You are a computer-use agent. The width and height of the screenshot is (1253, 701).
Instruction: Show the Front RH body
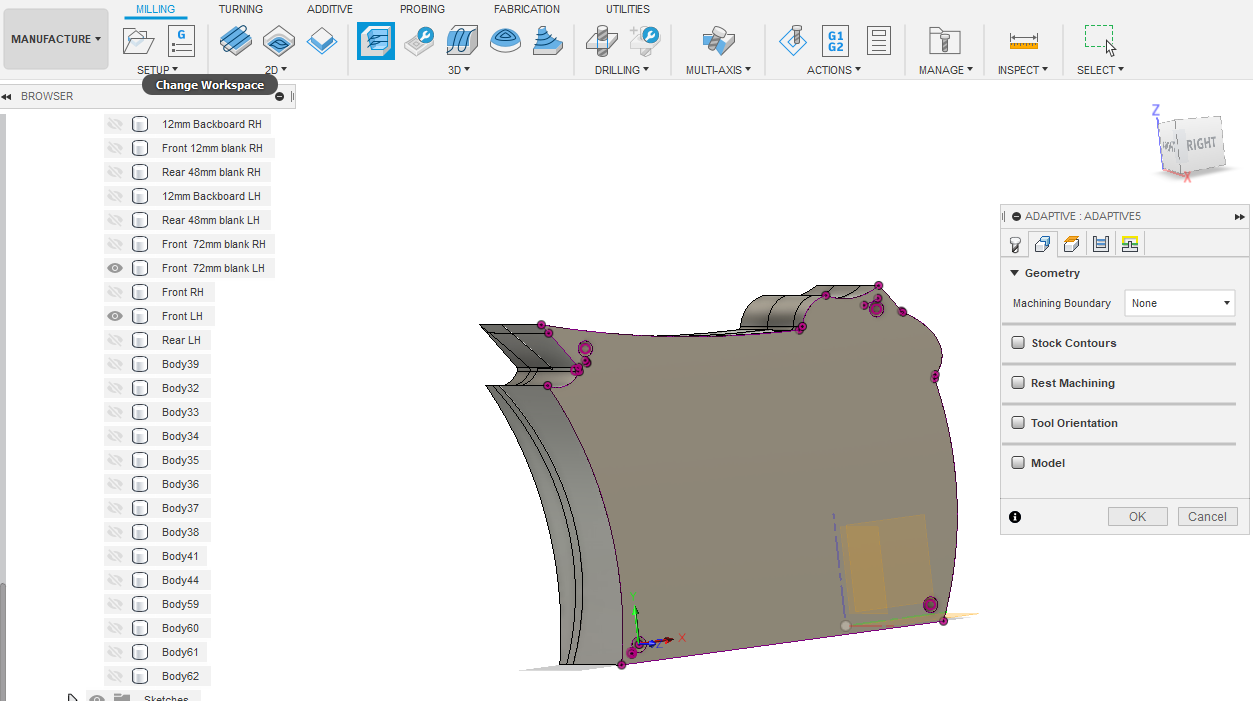point(115,292)
